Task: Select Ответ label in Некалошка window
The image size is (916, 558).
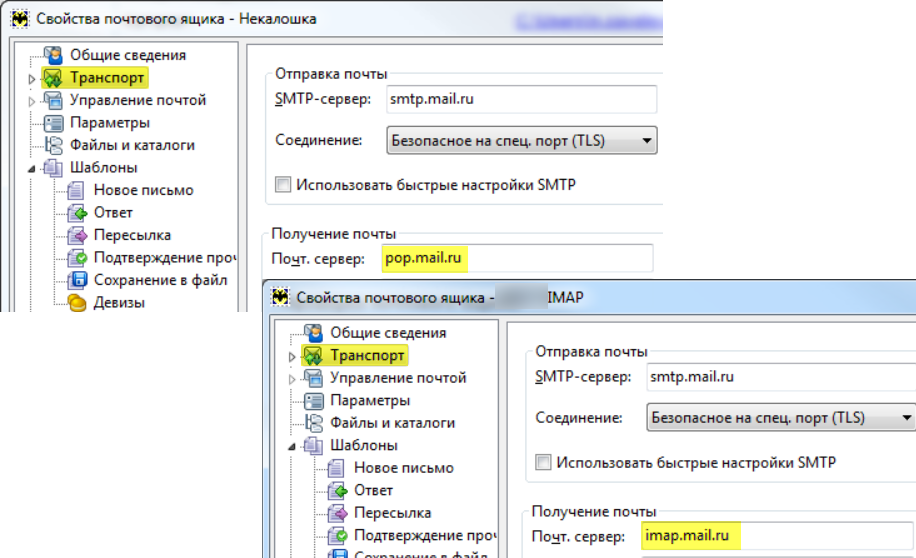Action: 113,213
